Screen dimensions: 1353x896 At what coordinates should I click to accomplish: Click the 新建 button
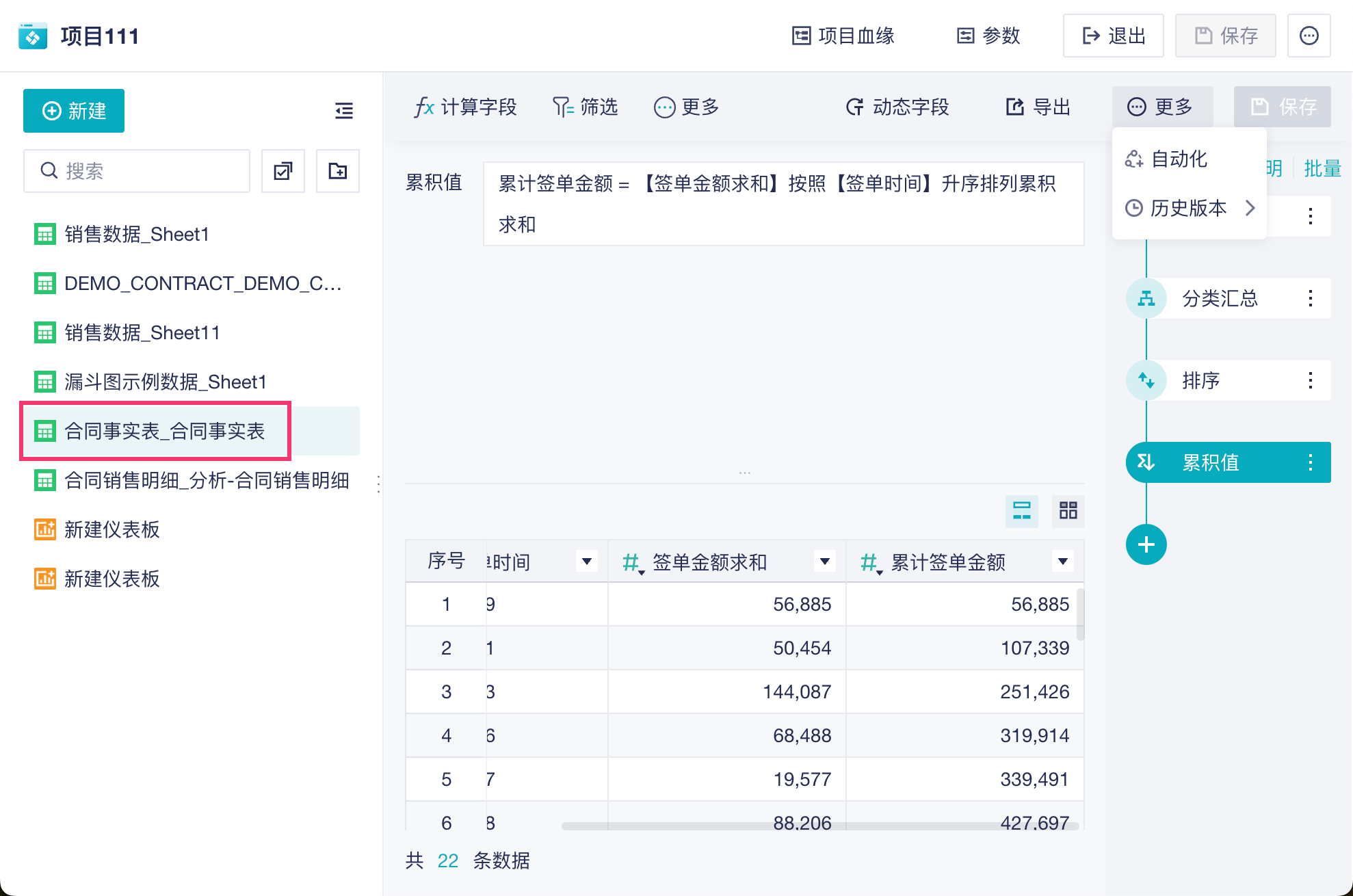pos(74,111)
